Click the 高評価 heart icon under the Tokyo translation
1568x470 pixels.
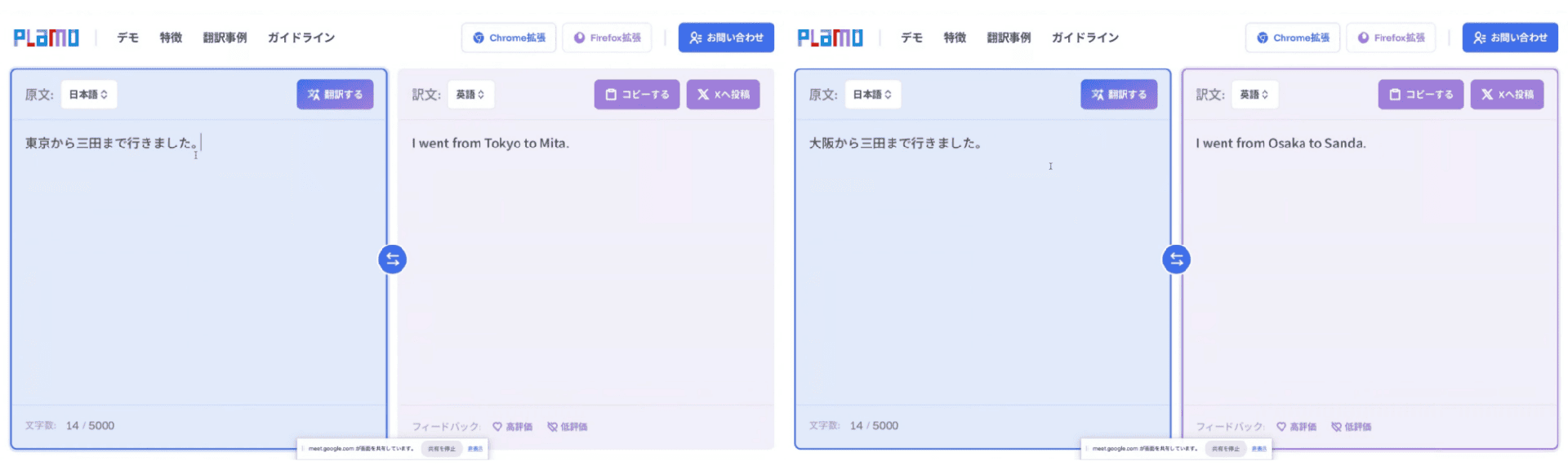497,427
